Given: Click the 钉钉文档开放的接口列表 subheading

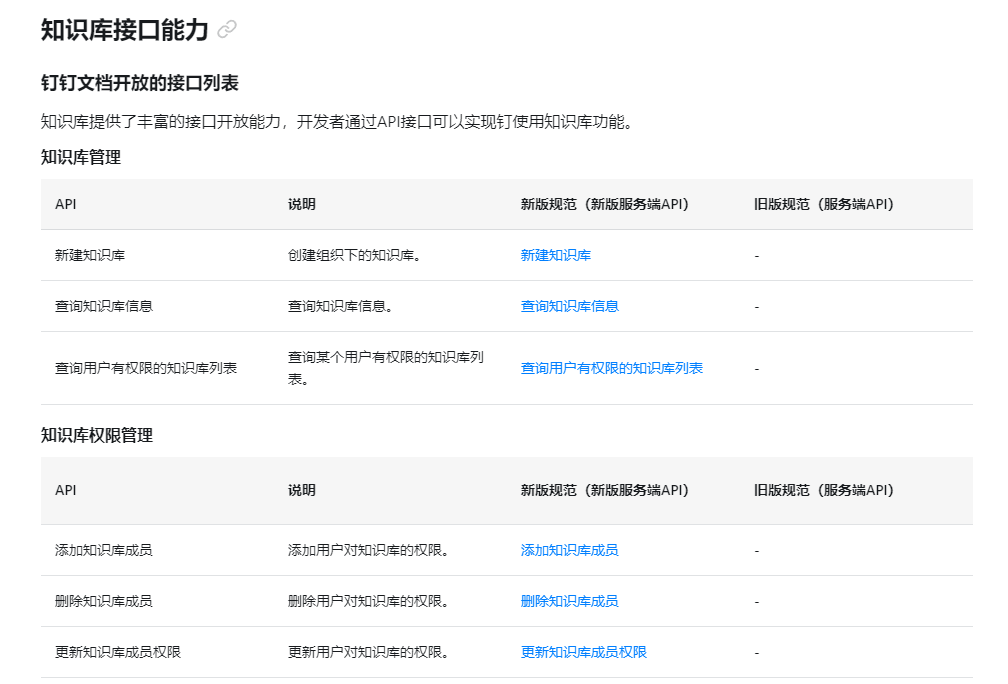Looking at the screenshot, I should (x=140, y=83).
